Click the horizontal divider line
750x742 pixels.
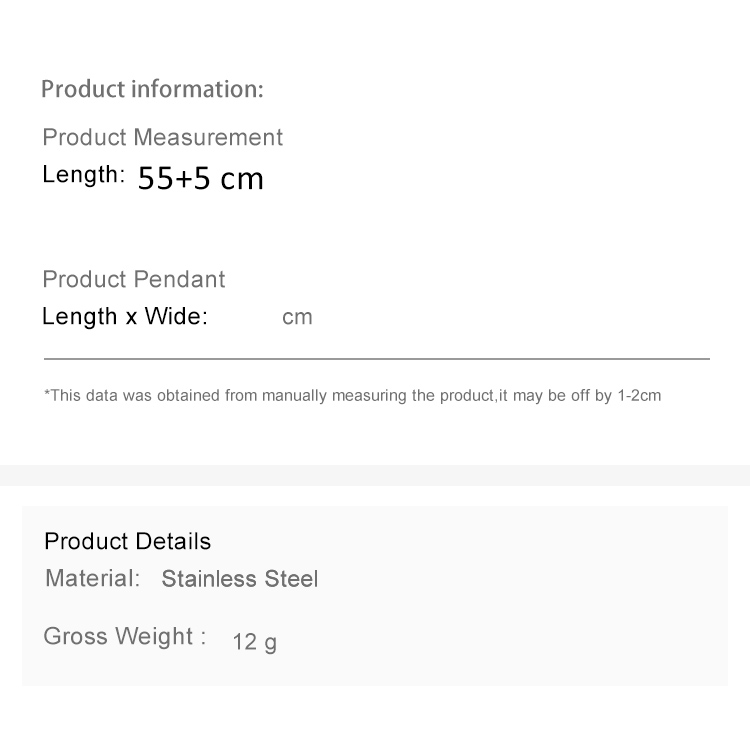pyautogui.click(x=377, y=358)
